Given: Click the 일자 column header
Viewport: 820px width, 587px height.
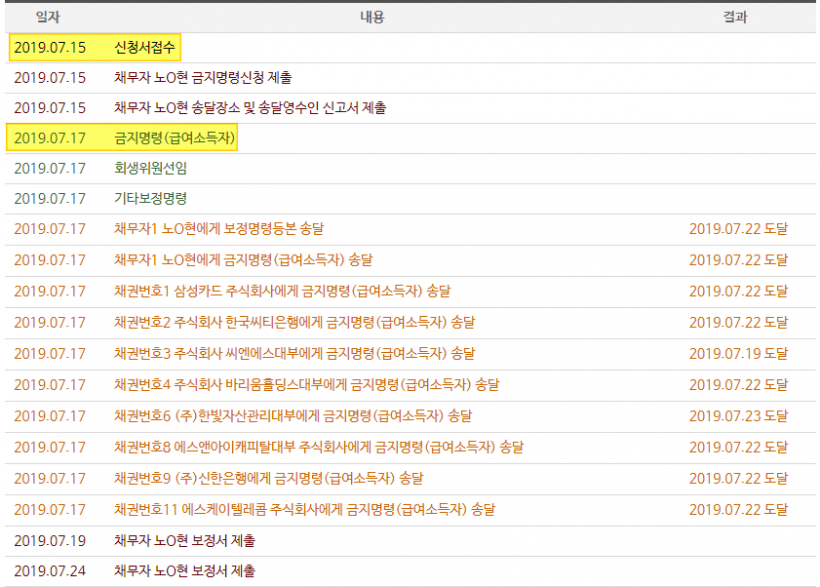Looking at the screenshot, I should (48, 17).
